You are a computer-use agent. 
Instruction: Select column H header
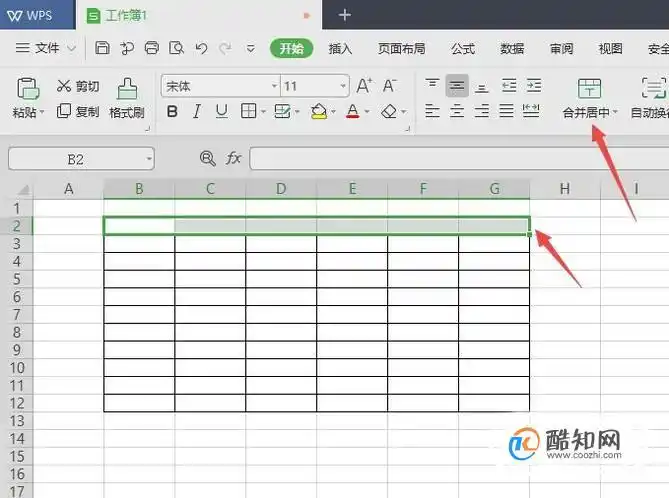(x=565, y=189)
